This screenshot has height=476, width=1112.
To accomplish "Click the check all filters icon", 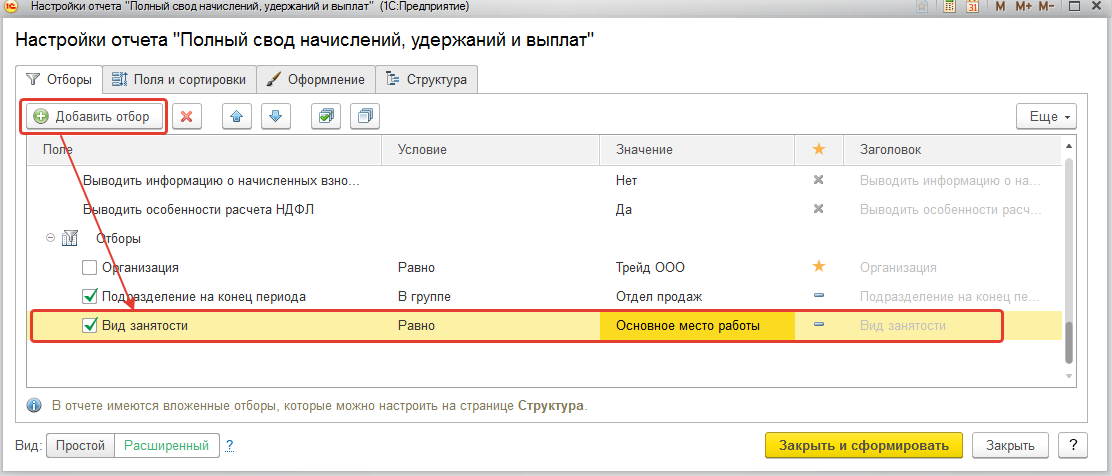I will click(326, 117).
